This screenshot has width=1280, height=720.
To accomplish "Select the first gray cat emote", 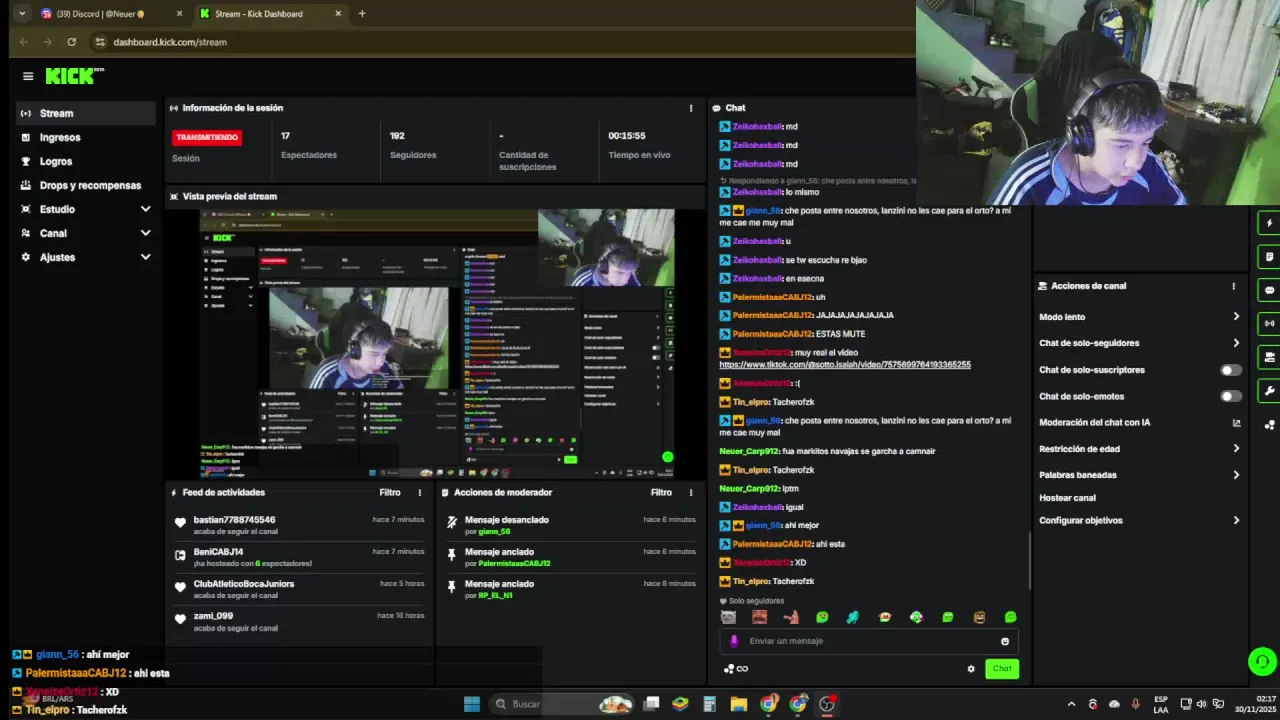I will (728, 617).
